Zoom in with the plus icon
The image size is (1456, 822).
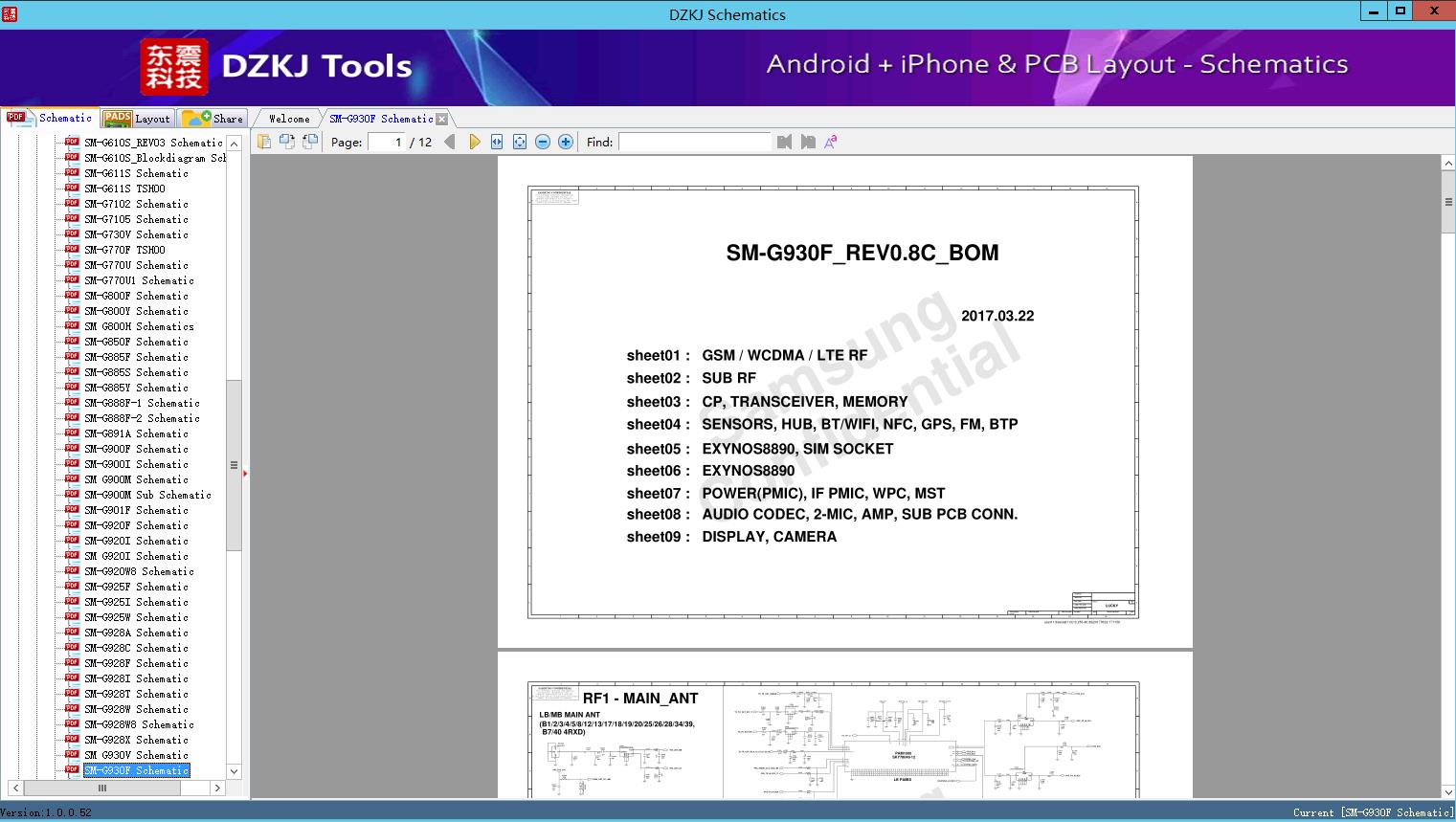(x=566, y=142)
